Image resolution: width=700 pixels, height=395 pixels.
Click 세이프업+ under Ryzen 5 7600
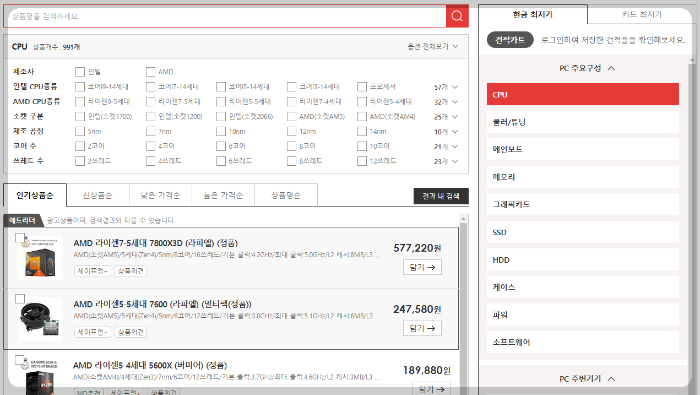[x=92, y=332]
